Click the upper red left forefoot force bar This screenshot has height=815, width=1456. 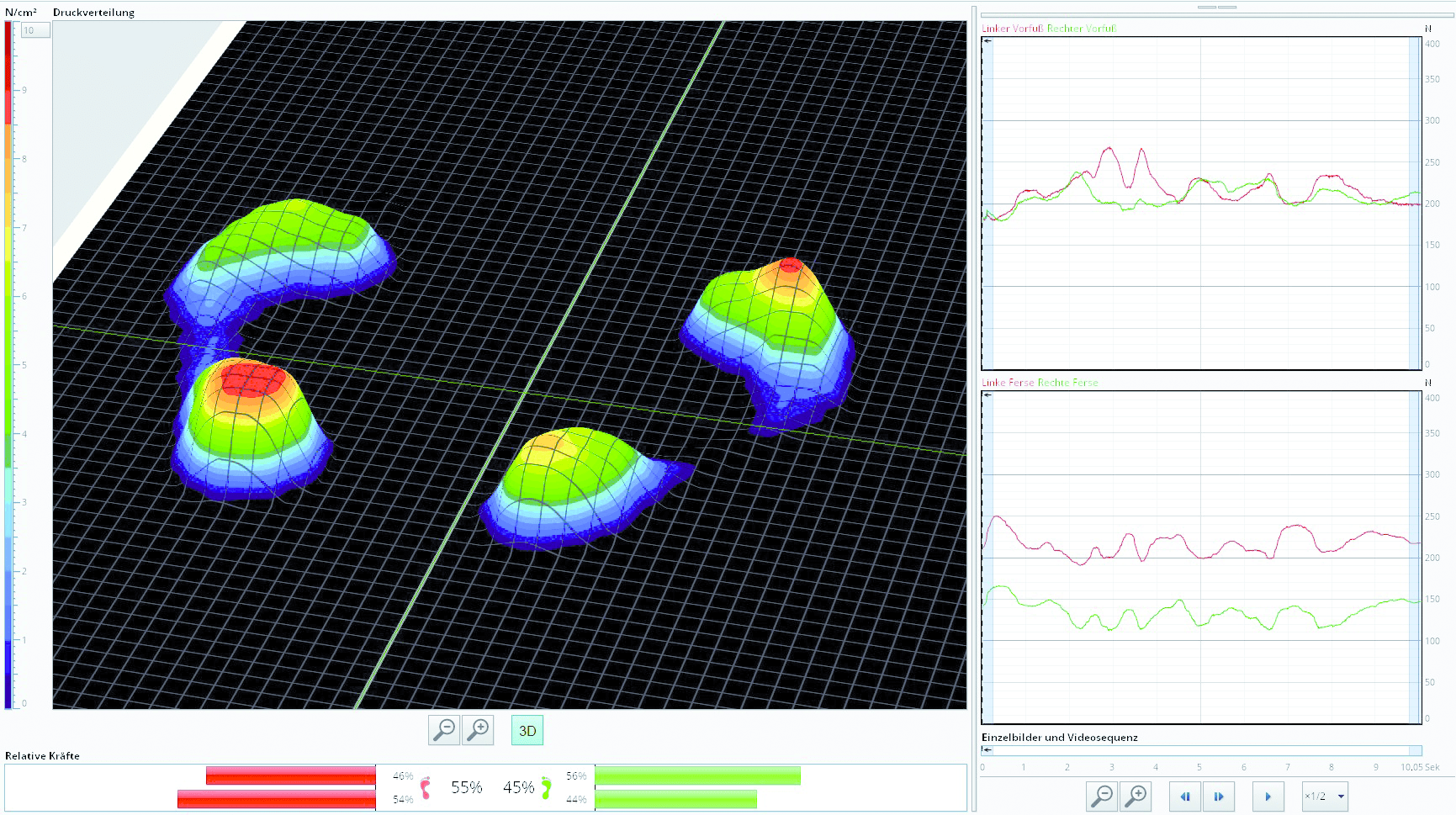point(291,775)
